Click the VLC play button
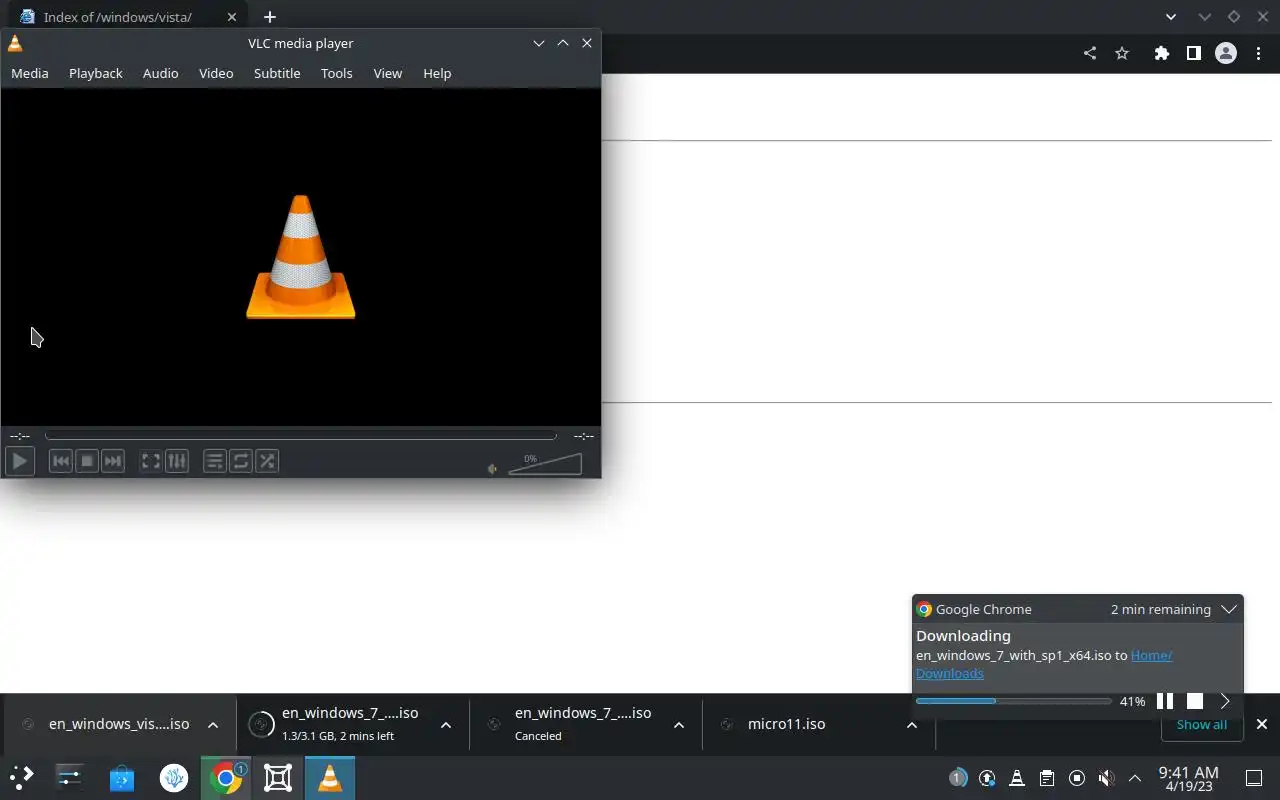1280x800 pixels. tap(20, 461)
